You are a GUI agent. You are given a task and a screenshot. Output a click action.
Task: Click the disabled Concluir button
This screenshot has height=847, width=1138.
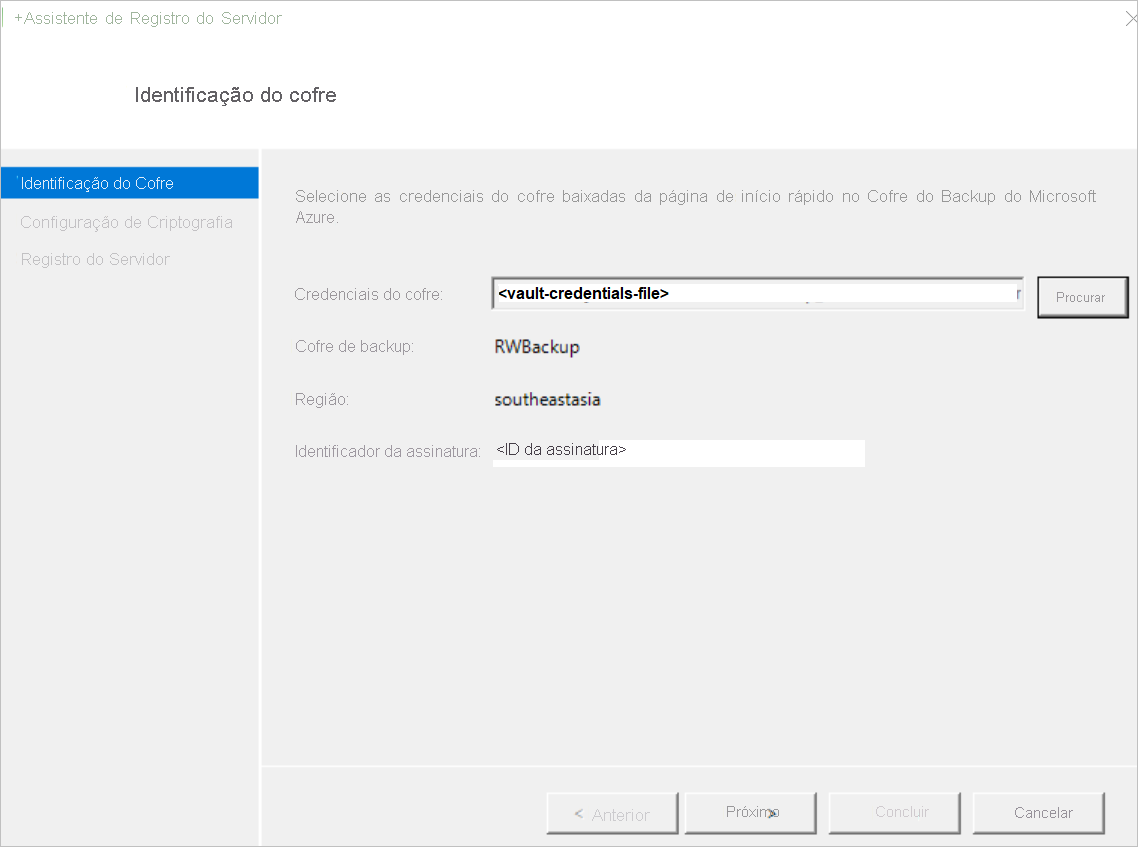coord(894,812)
